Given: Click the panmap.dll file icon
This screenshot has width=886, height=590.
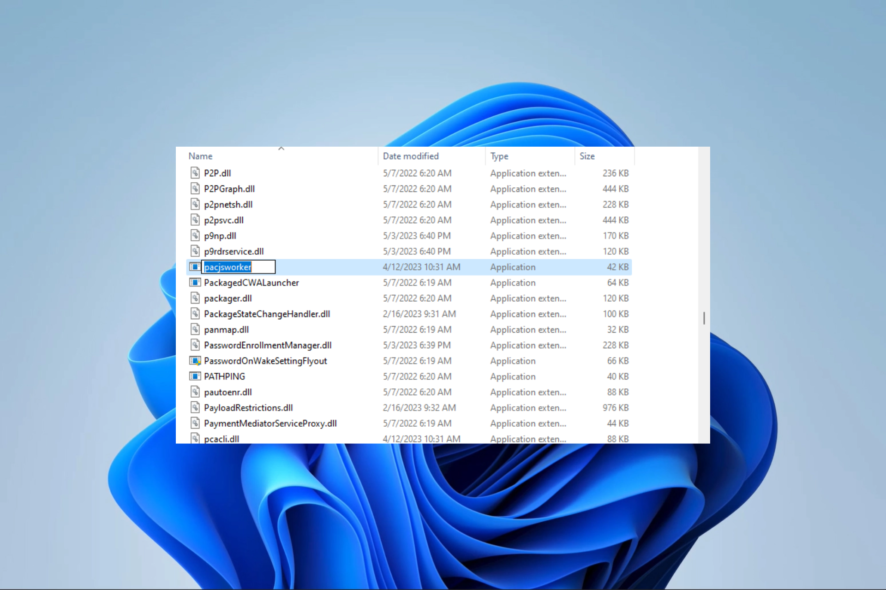Looking at the screenshot, I should click(195, 329).
